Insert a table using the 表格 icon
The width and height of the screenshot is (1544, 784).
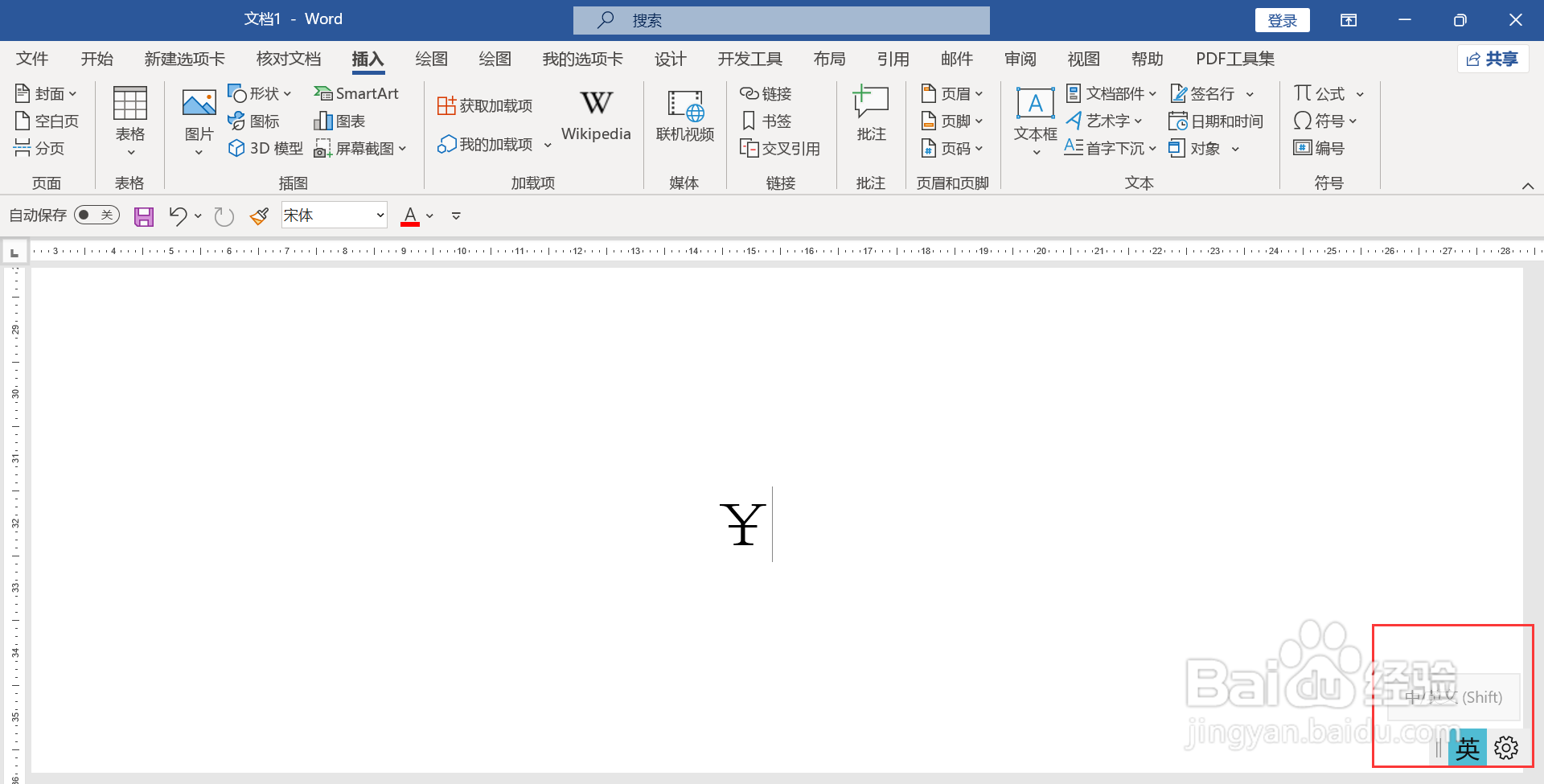(x=129, y=121)
